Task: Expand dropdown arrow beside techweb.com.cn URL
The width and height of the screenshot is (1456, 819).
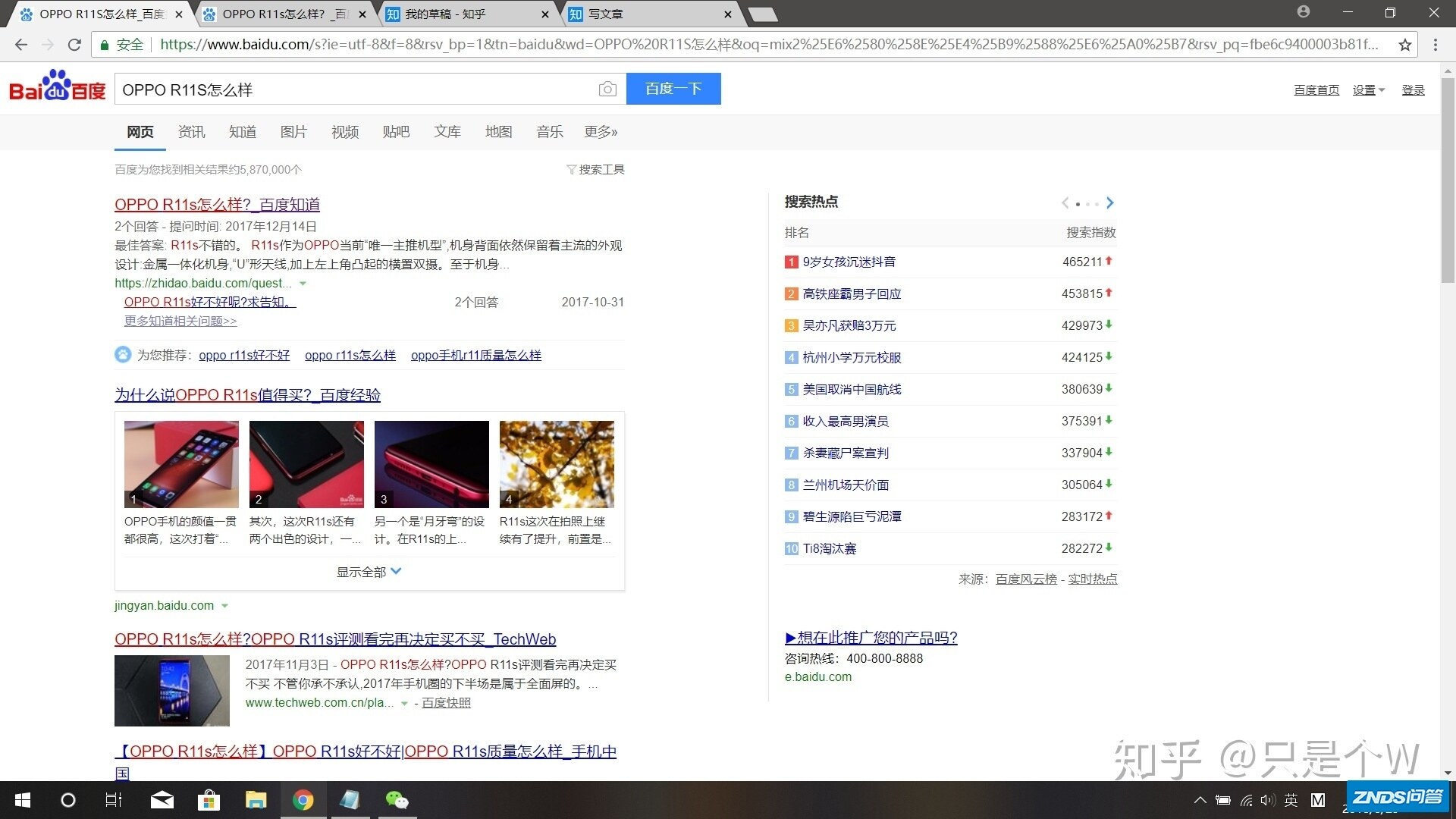Action: [404, 704]
